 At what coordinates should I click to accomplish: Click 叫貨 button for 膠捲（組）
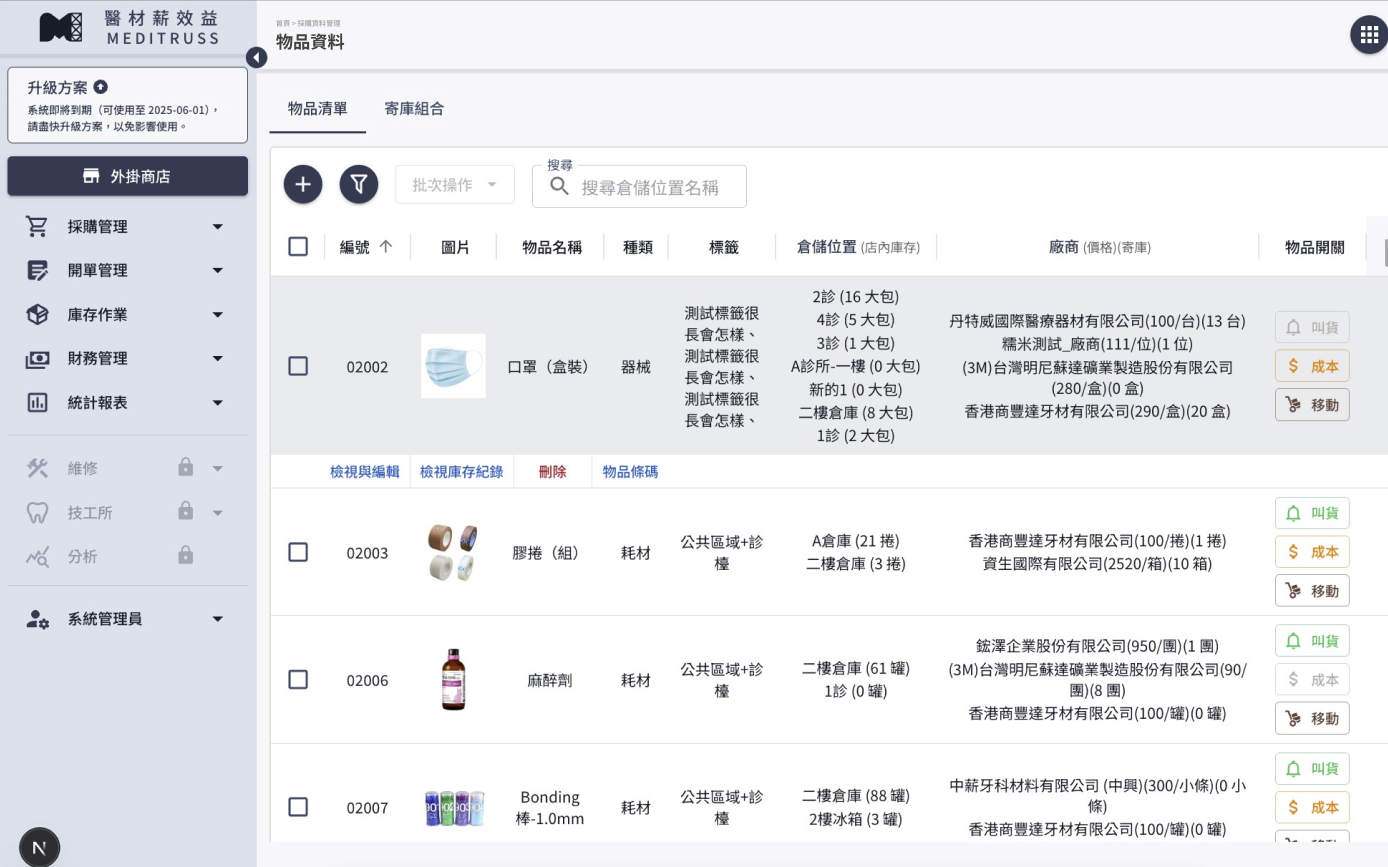pyautogui.click(x=1312, y=513)
